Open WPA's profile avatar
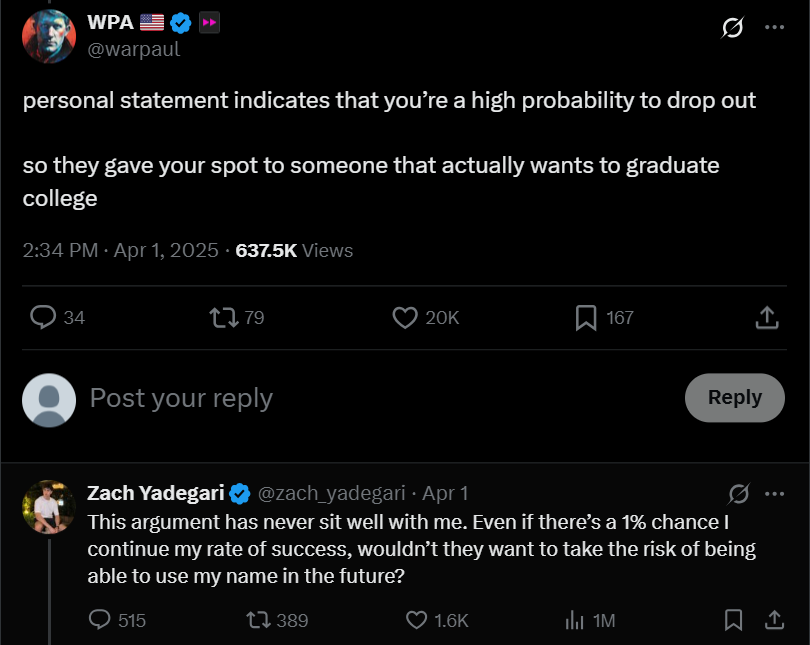Screen dimensions: 810x645 (x=49, y=37)
